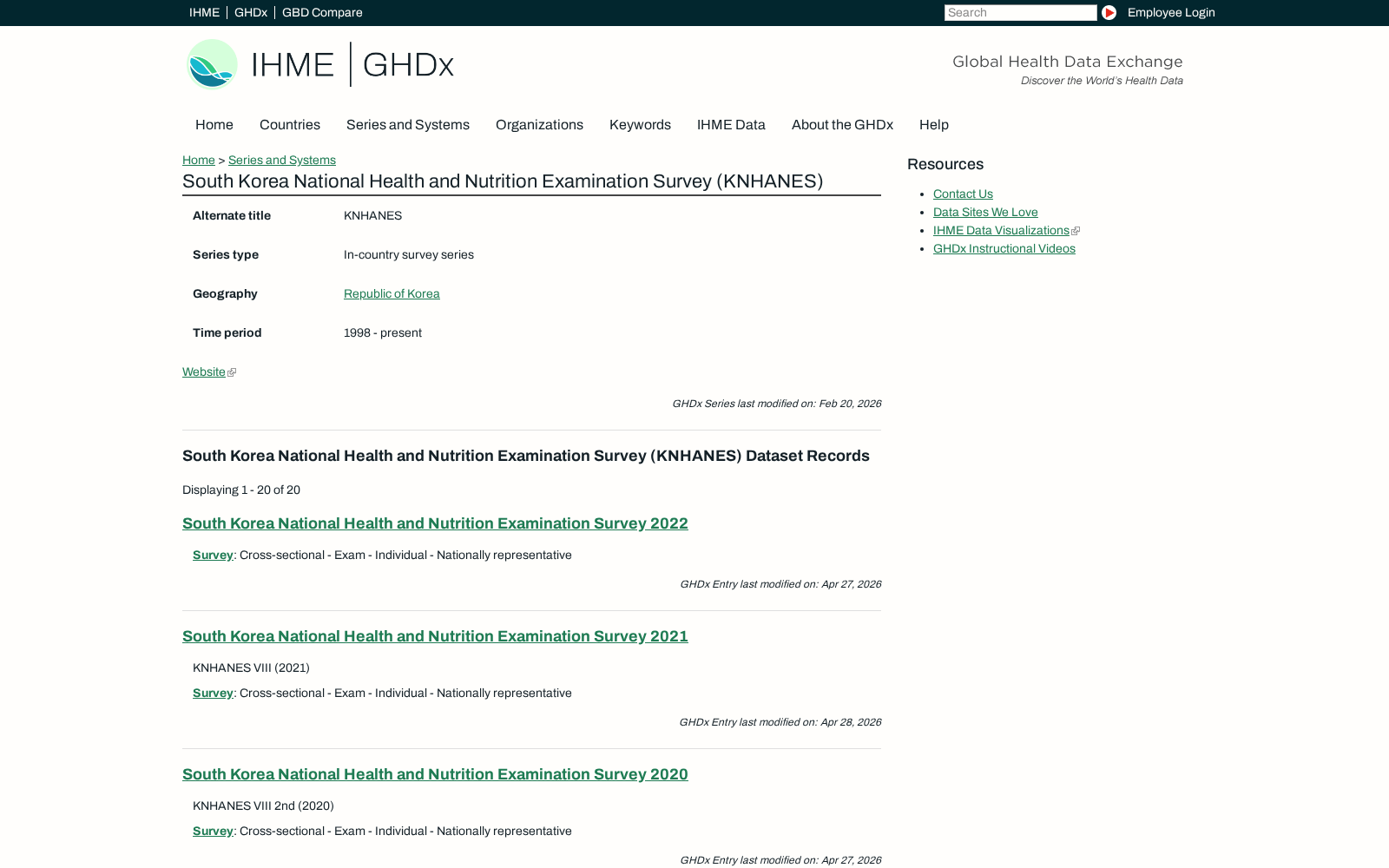Open the KNHANES Survey 2022 record

435,523
